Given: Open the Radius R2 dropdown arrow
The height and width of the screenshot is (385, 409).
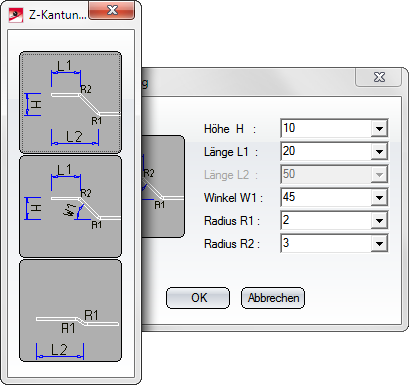Looking at the screenshot, I should click(x=379, y=244).
